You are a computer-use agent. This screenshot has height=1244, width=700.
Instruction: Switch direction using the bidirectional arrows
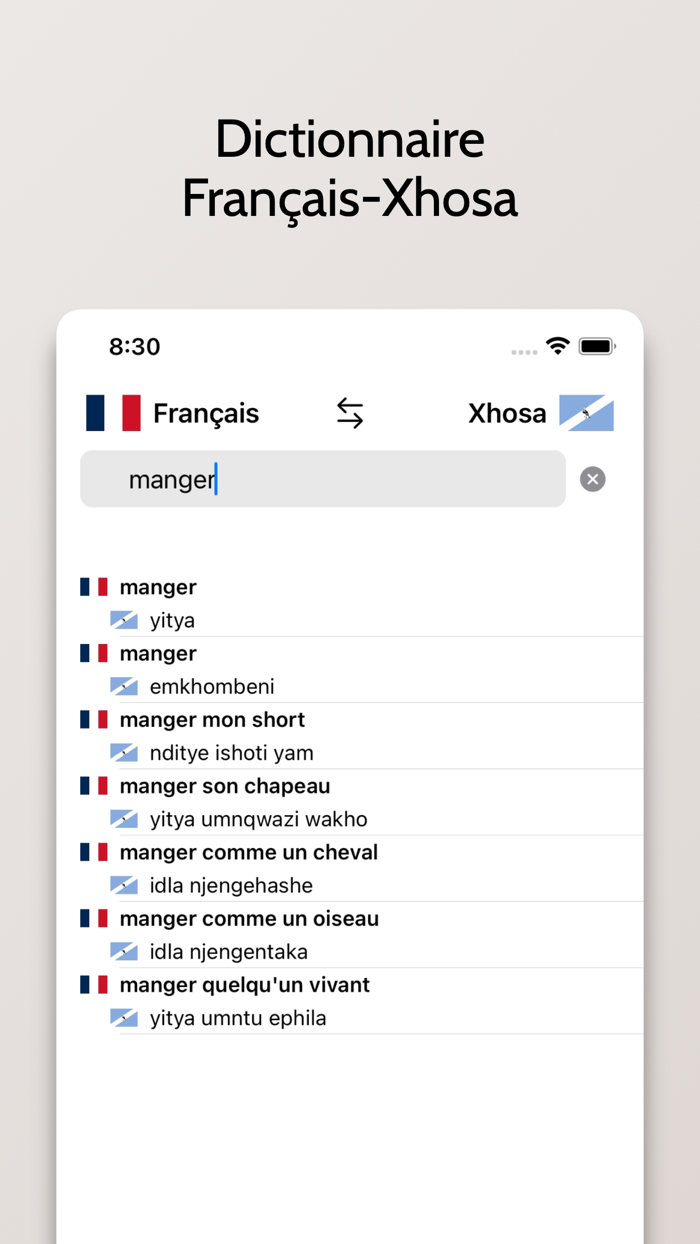(350, 412)
